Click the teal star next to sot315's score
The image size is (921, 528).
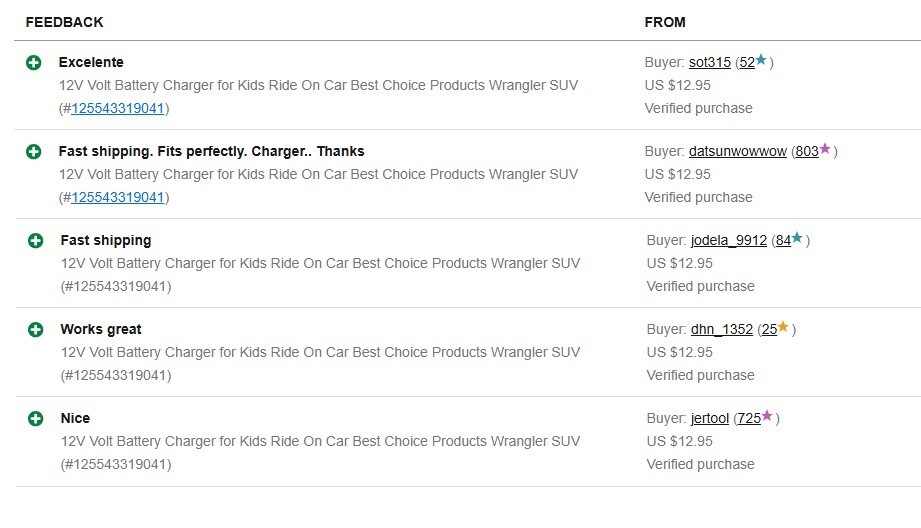tap(761, 59)
